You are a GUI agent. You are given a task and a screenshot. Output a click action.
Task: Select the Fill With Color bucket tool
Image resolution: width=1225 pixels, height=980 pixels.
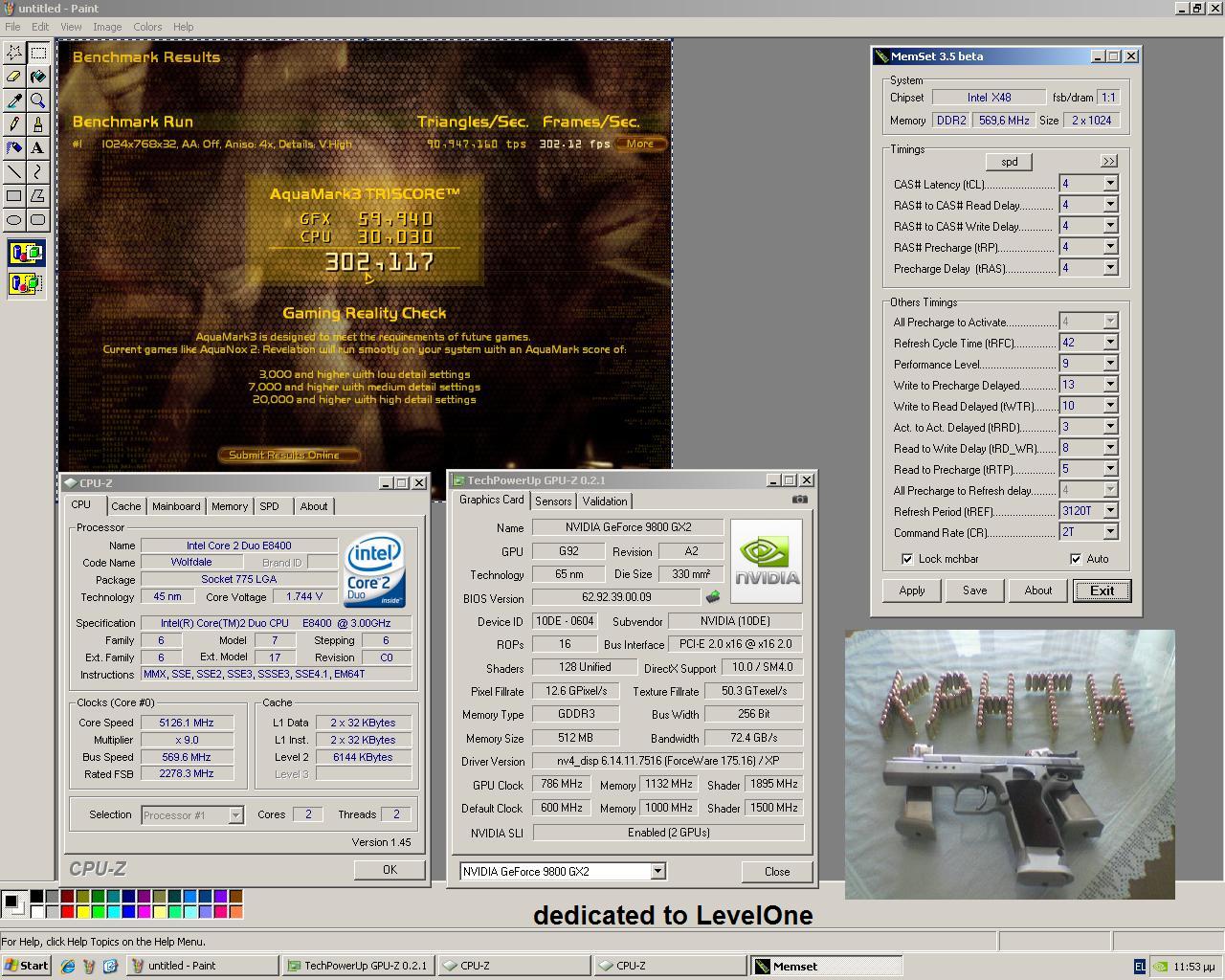click(x=38, y=76)
